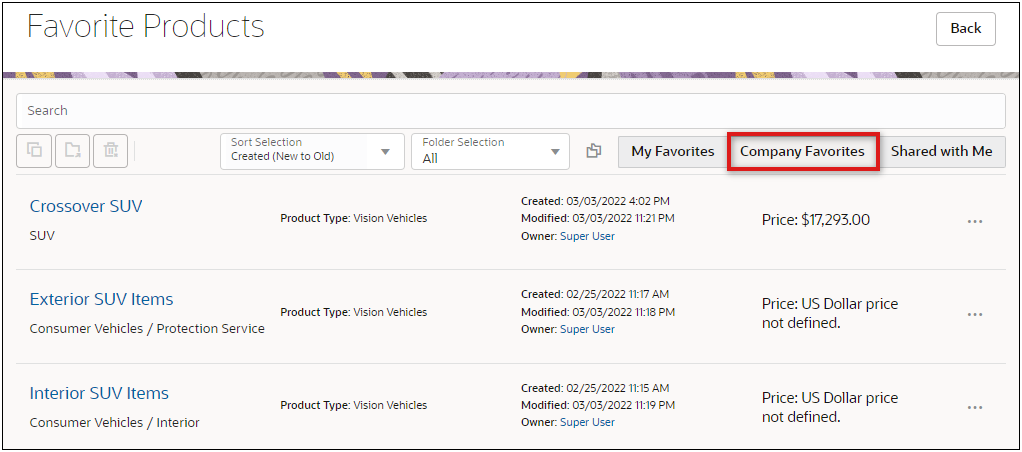
Task: Open the Crossover SUV product link
Action: (86, 206)
